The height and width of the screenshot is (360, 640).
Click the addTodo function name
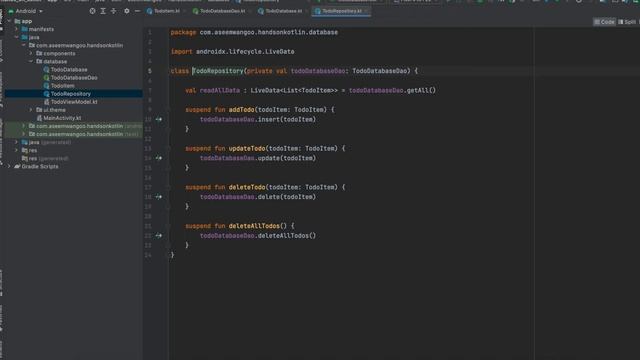click(241, 110)
